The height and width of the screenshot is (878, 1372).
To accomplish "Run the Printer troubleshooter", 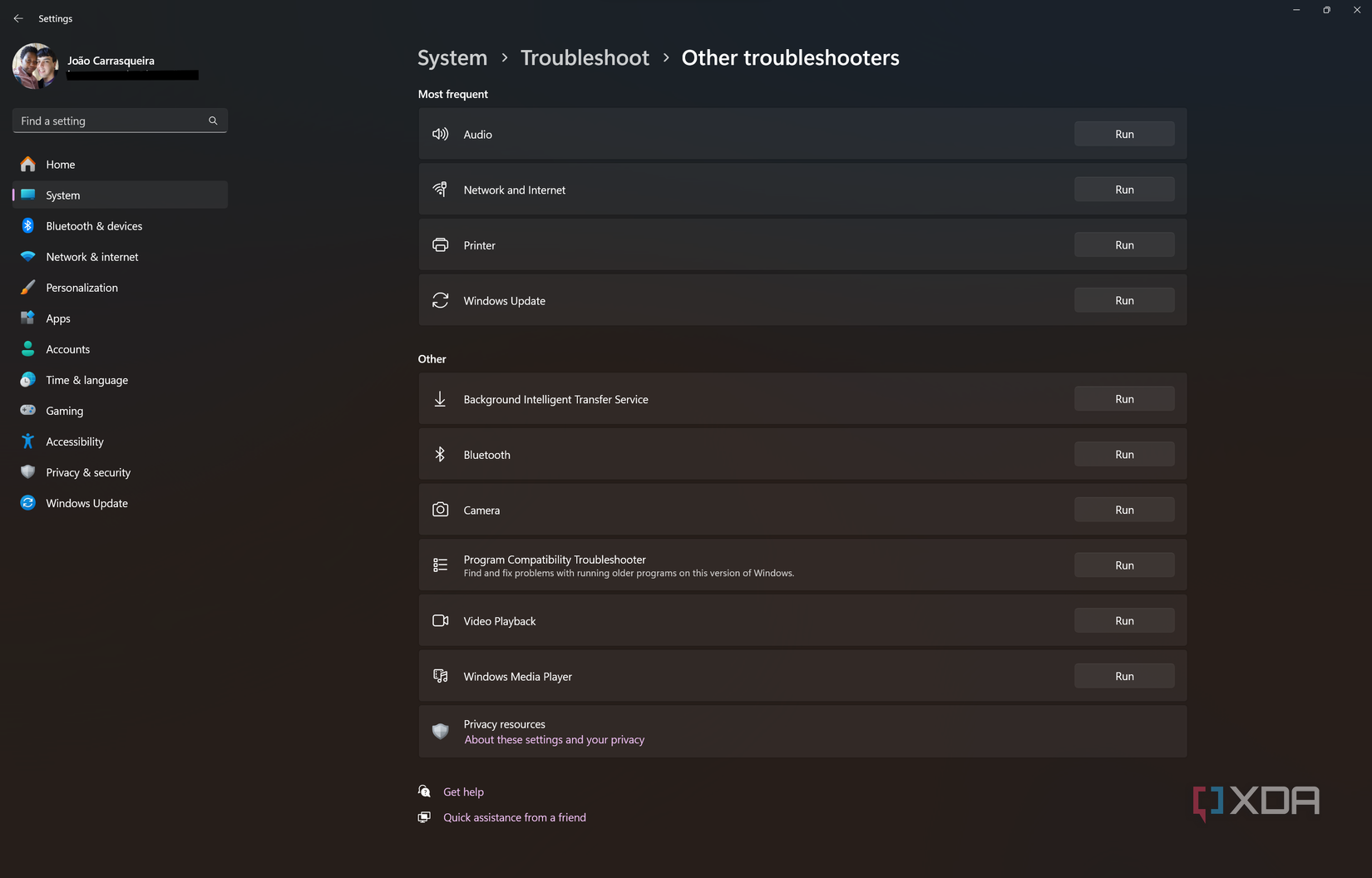I will 1124,245.
